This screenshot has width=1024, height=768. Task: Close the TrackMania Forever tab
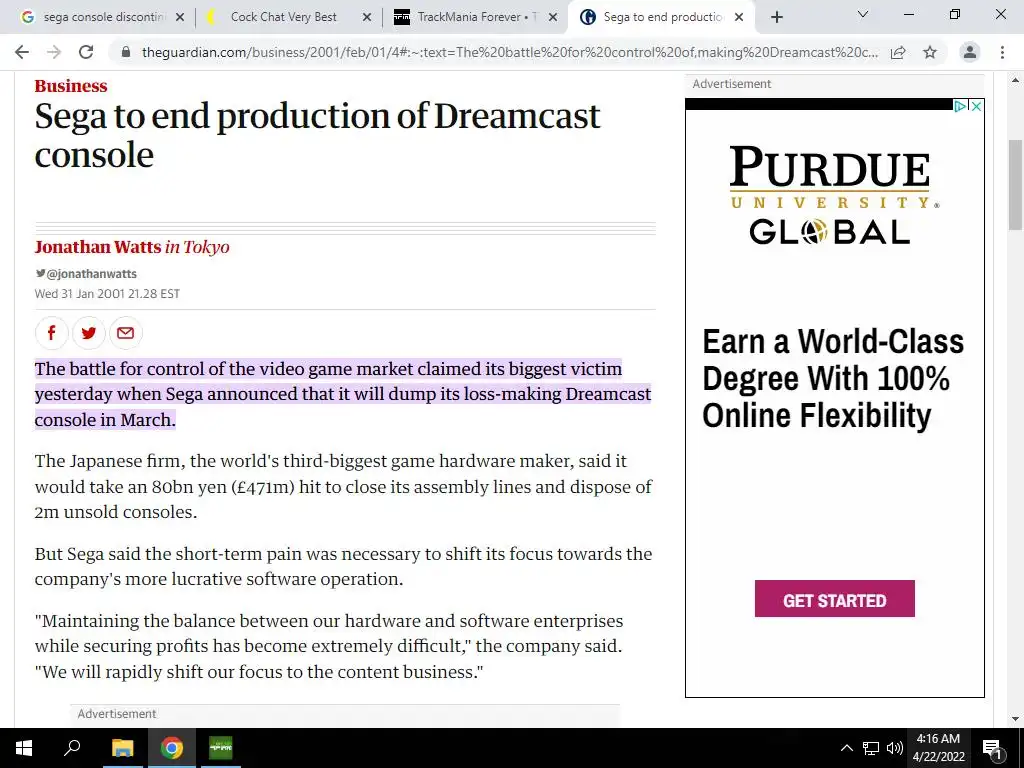[x=553, y=17]
